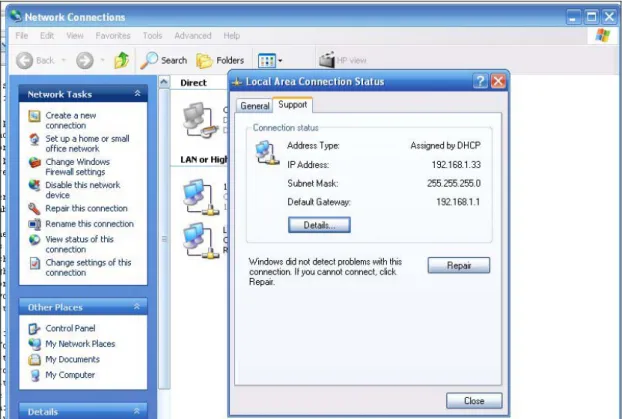The image size is (622, 419).
Task: Click the My Computer icon
Action: pyautogui.click(x=35, y=375)
